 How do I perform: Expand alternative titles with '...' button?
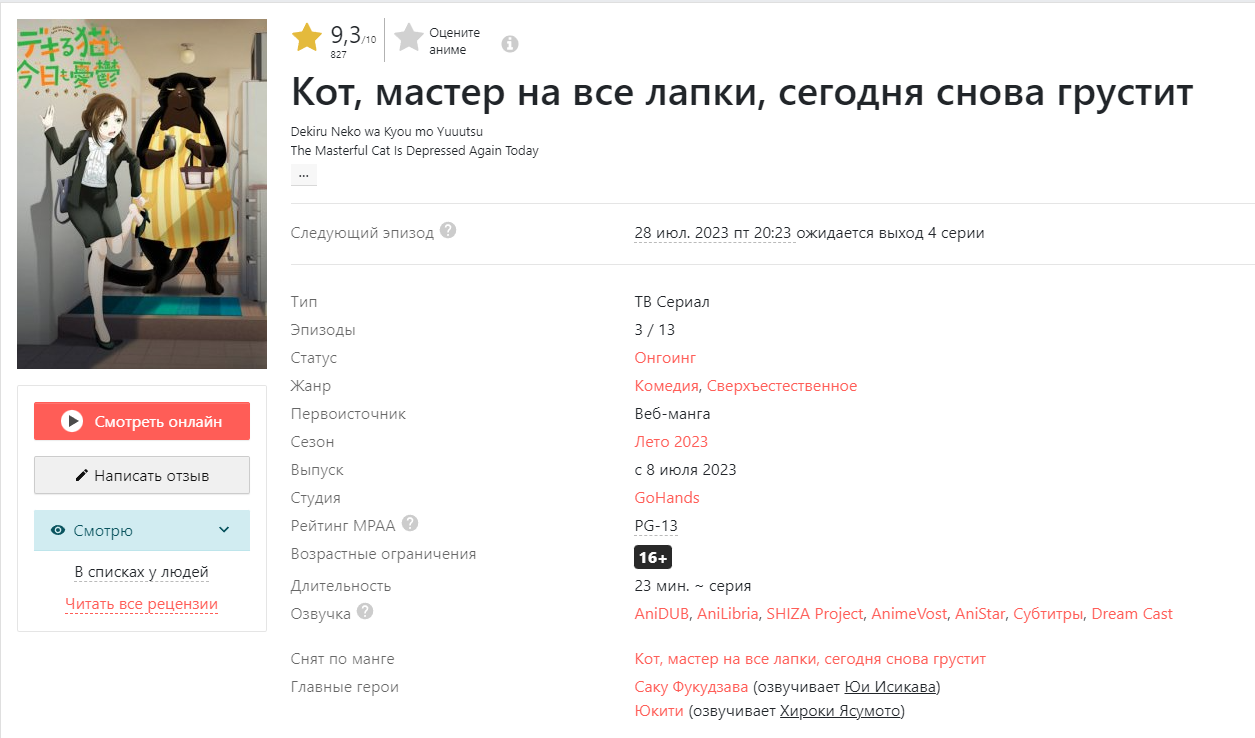click(x=303, y=175)
